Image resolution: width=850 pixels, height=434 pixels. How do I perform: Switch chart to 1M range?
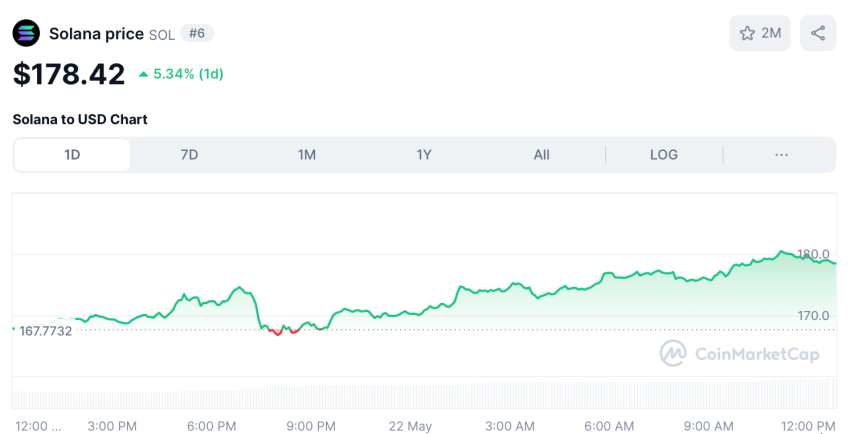[x=306, y=155]
